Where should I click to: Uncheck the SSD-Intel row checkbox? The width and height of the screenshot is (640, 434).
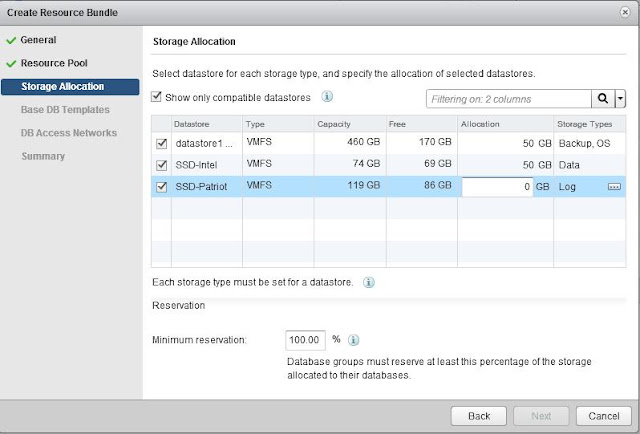[161, 164]
